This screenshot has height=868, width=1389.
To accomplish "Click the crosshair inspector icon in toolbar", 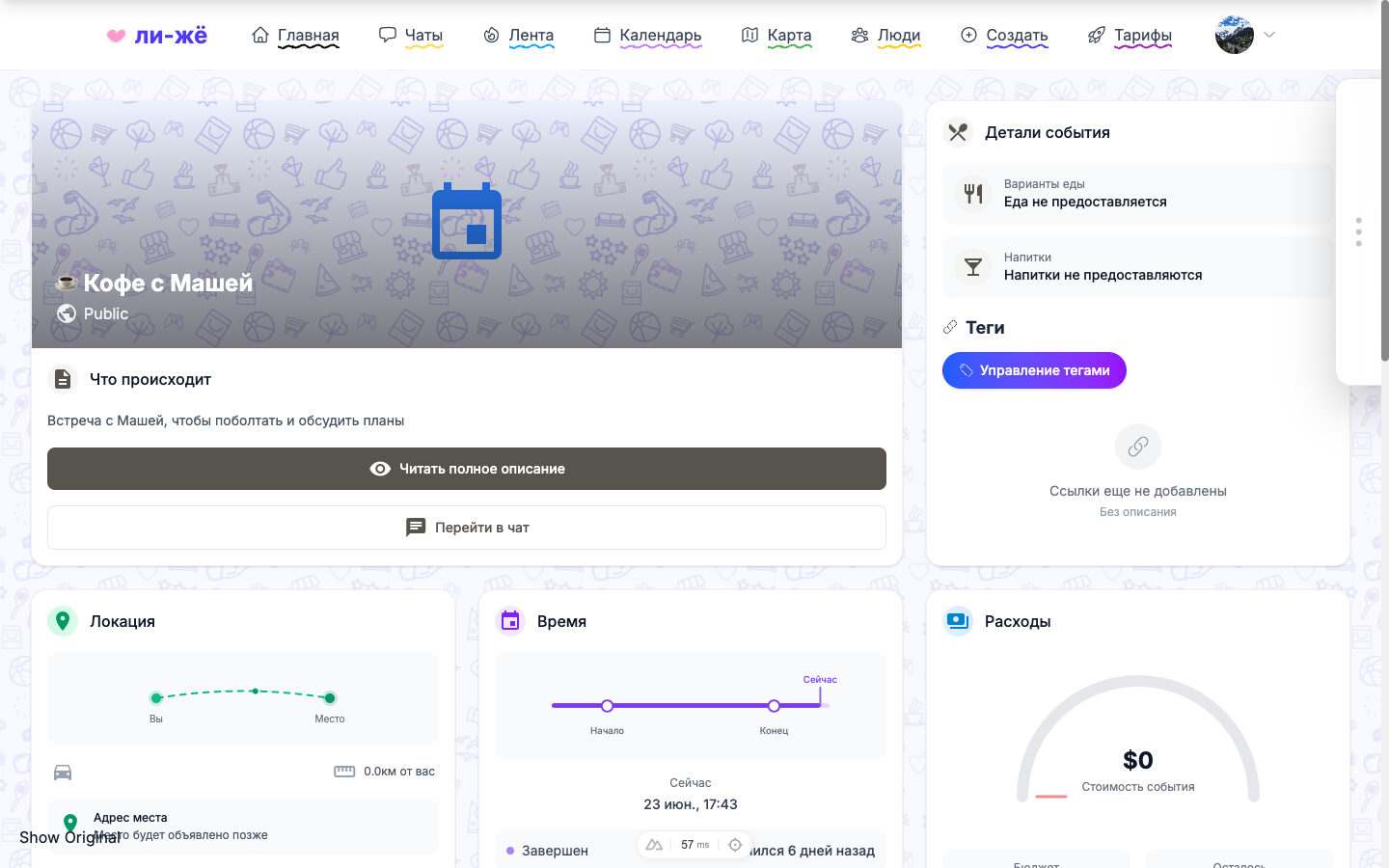I will point(735,845).
